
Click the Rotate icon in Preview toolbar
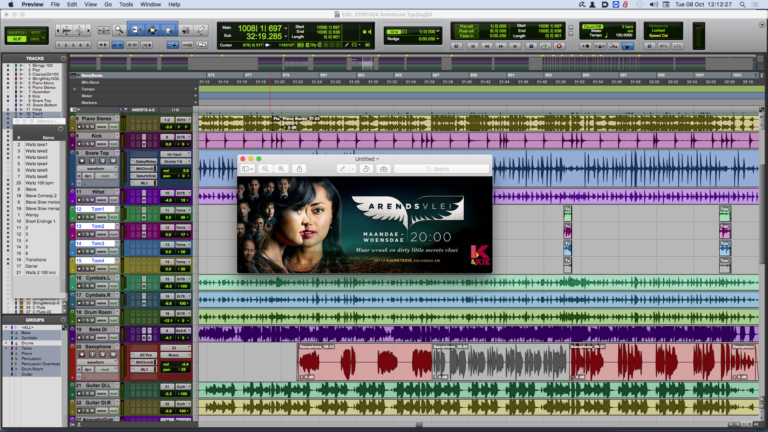pyautogui.click(x=365, y=169)
